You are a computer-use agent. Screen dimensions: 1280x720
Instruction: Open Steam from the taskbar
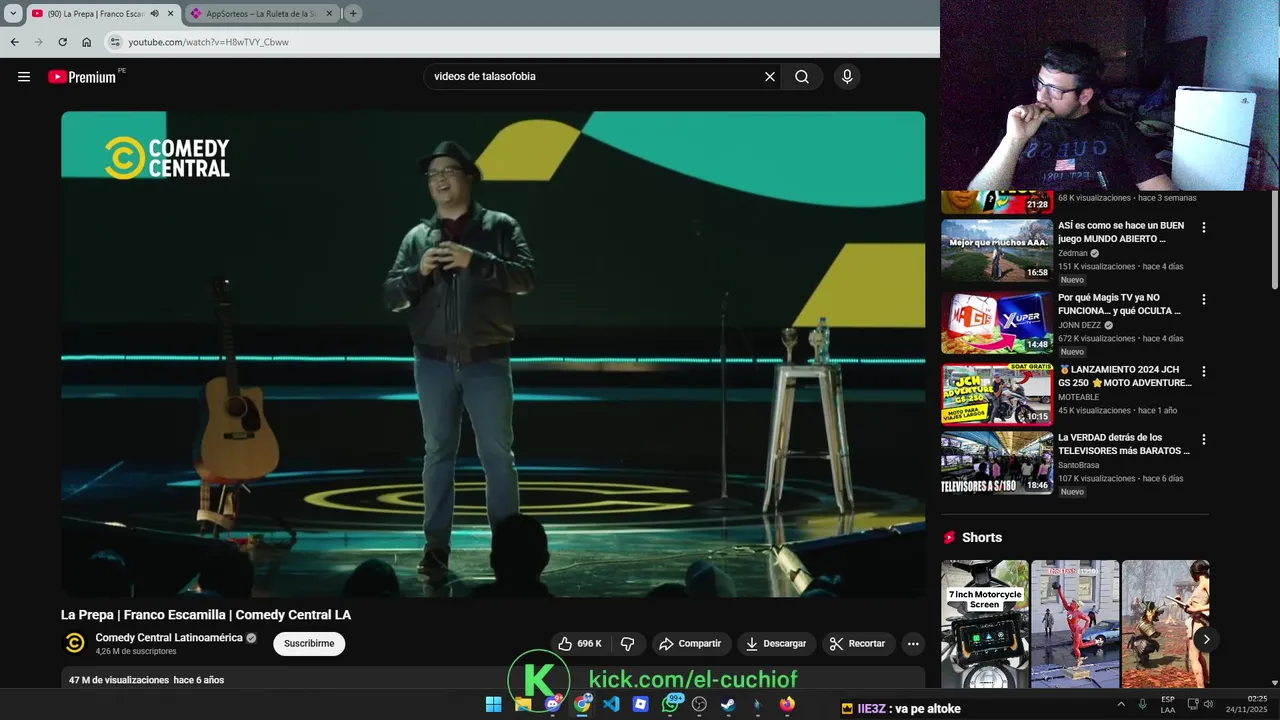coord(728,705)
